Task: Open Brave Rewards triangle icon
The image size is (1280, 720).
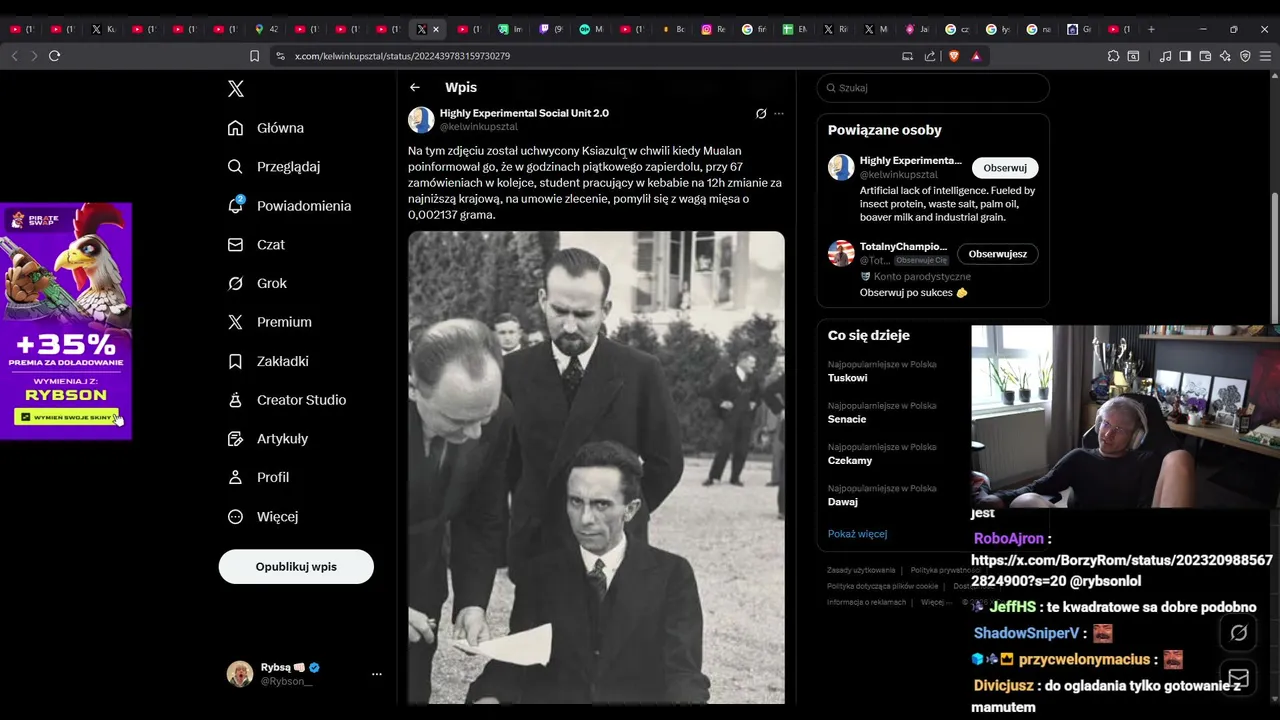Action: 976,56
